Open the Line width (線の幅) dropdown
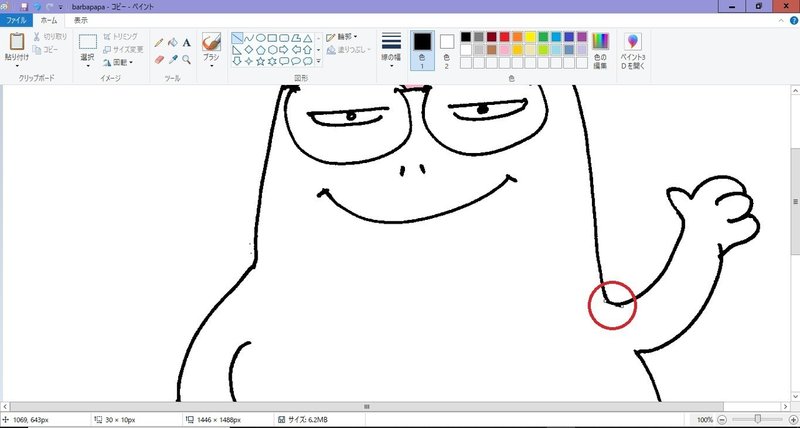Image resolution: width=800 pixels, height=428 pixels. click(391, 51)
